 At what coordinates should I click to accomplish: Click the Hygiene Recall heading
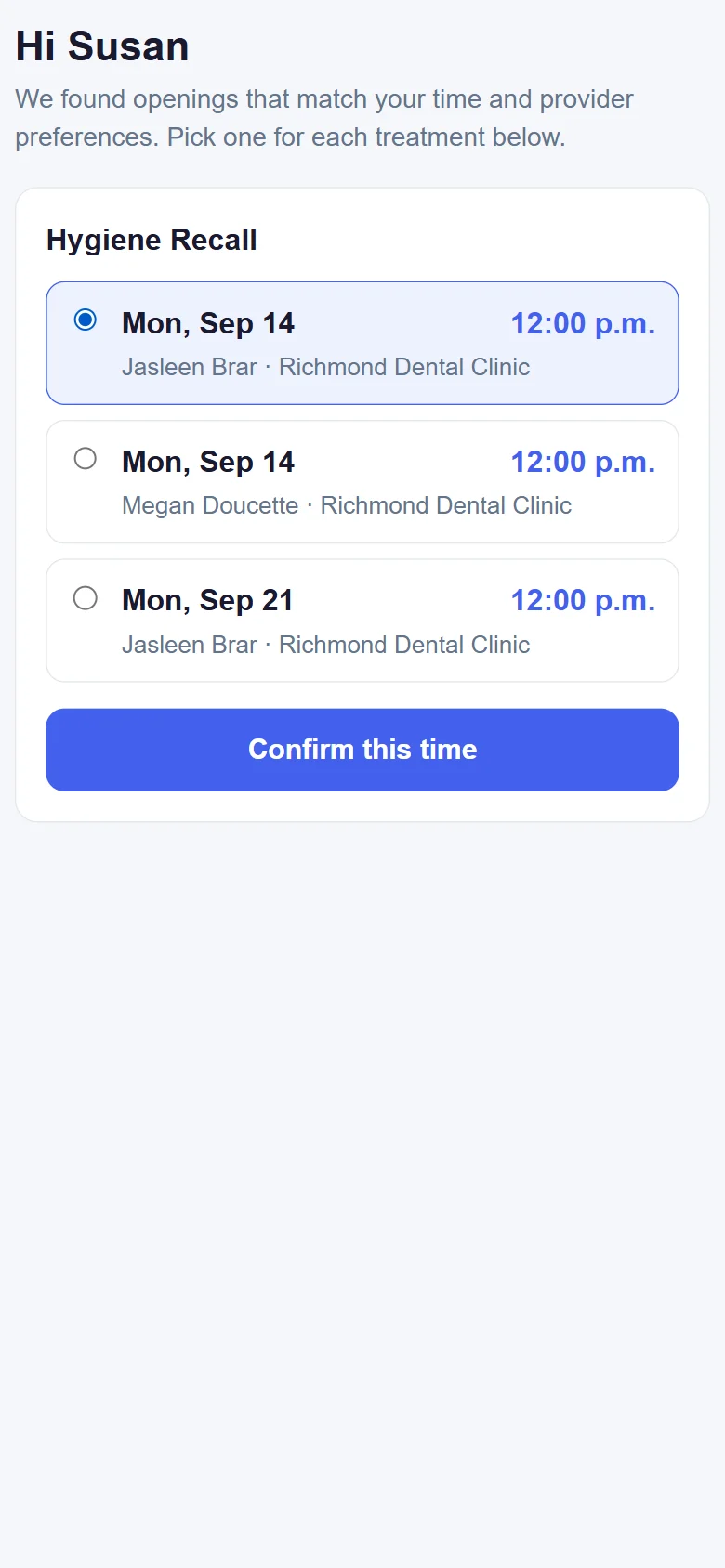(x=152, y=240)
